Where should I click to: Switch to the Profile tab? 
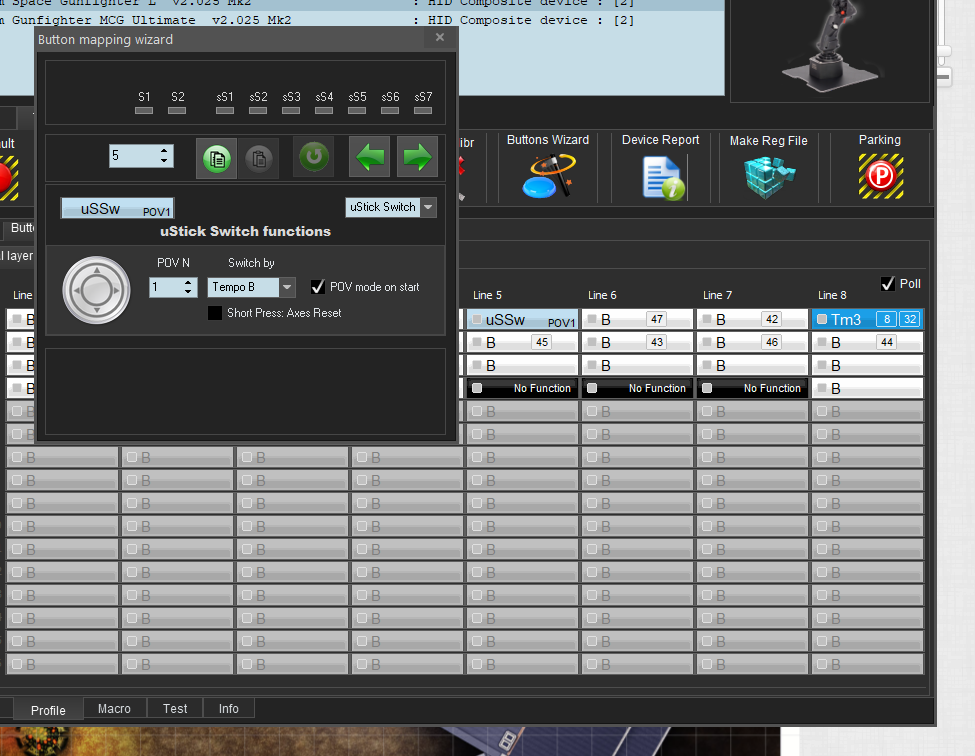coord(48,710)
